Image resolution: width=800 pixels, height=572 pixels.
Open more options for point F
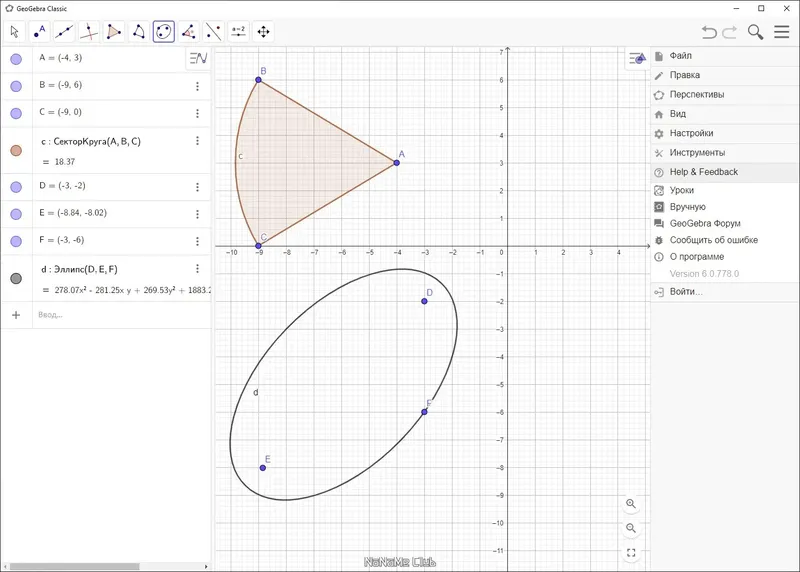click(197, 241)
